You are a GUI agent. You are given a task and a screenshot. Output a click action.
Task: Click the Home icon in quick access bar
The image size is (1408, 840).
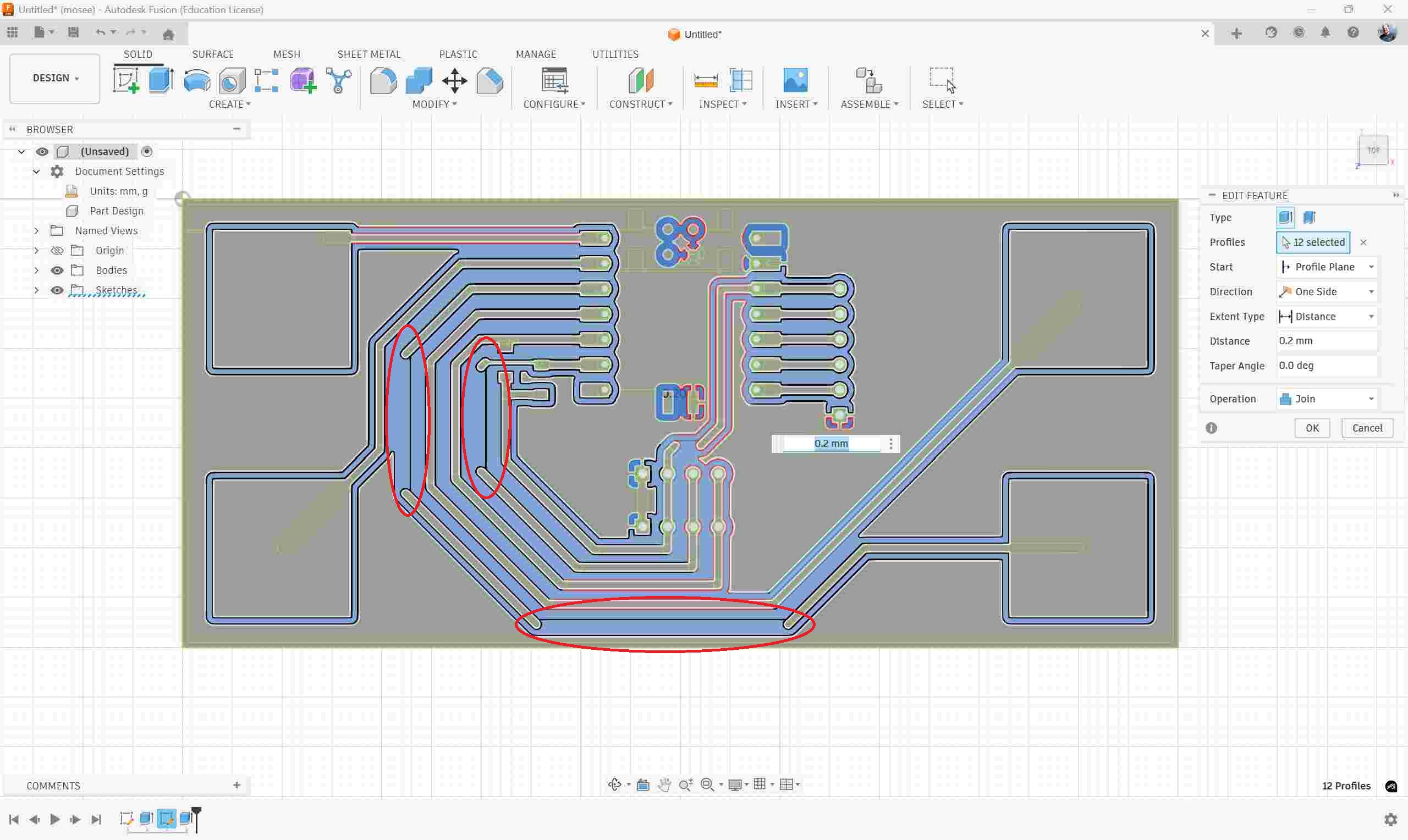coord(168,35)
